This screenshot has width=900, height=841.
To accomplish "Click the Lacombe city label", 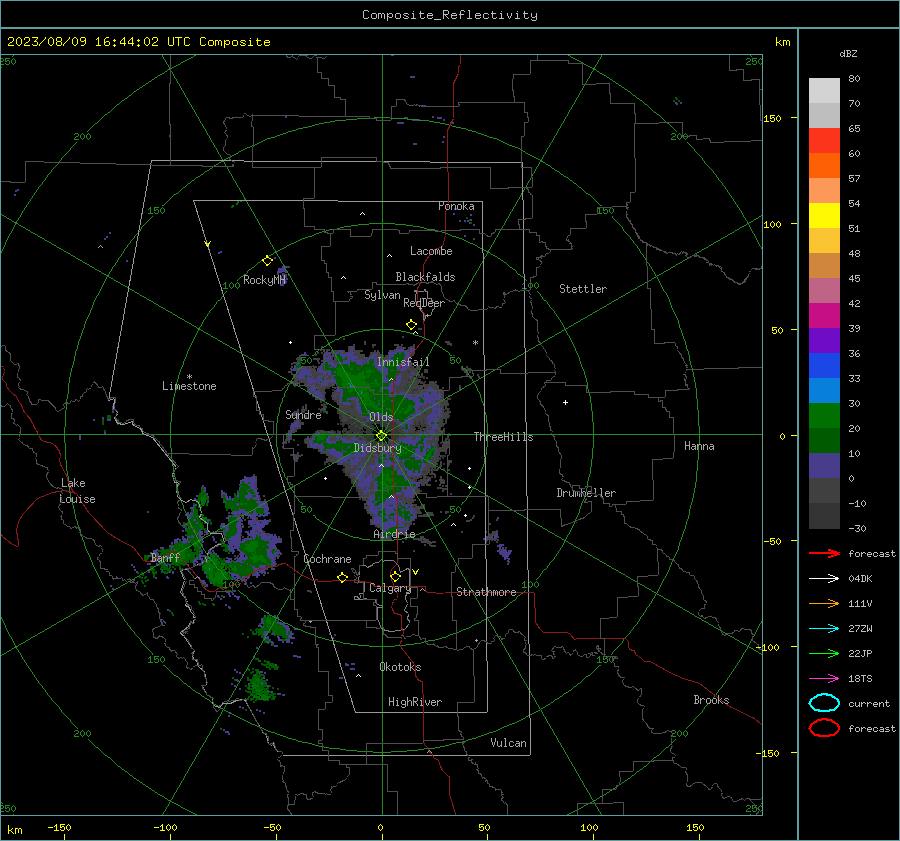I will pyautogui.click(x=431, y=251).
